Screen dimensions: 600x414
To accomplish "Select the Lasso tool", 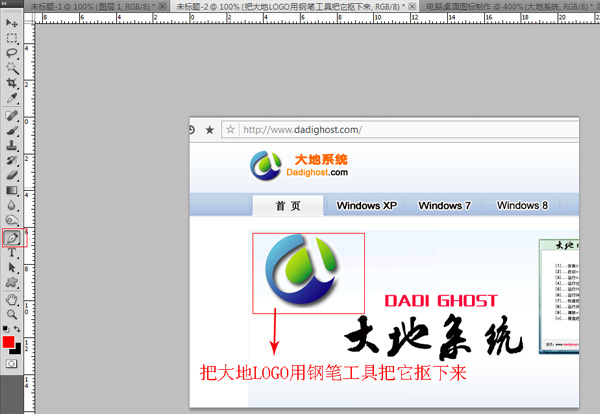I will tap(12, 53).
